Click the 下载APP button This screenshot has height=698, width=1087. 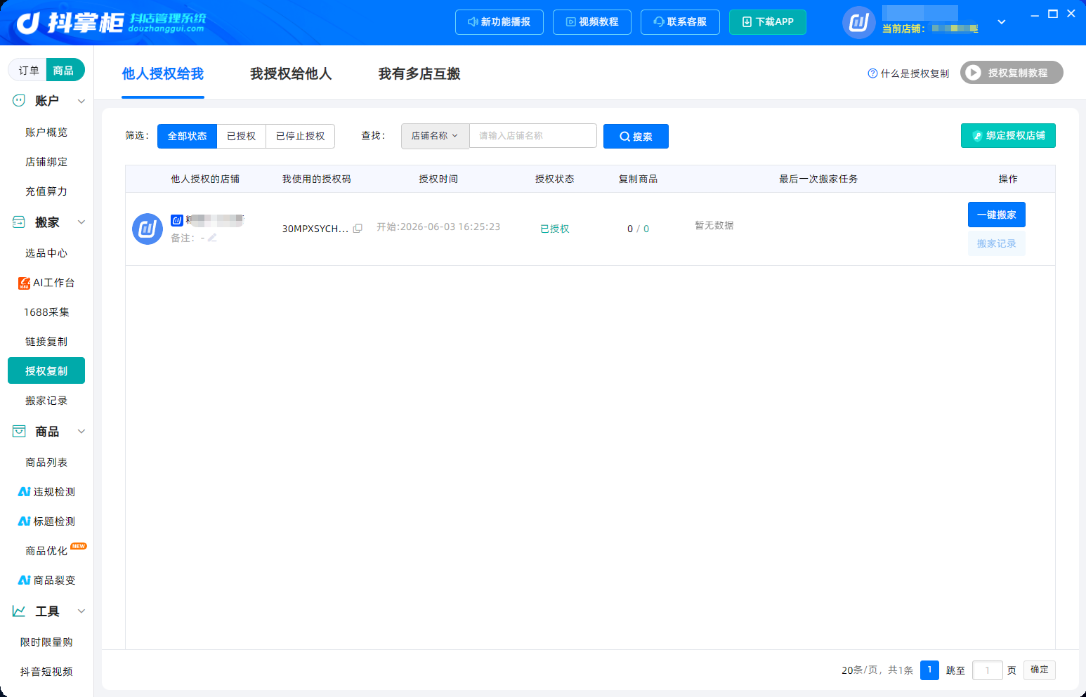(x=767, y=22)
